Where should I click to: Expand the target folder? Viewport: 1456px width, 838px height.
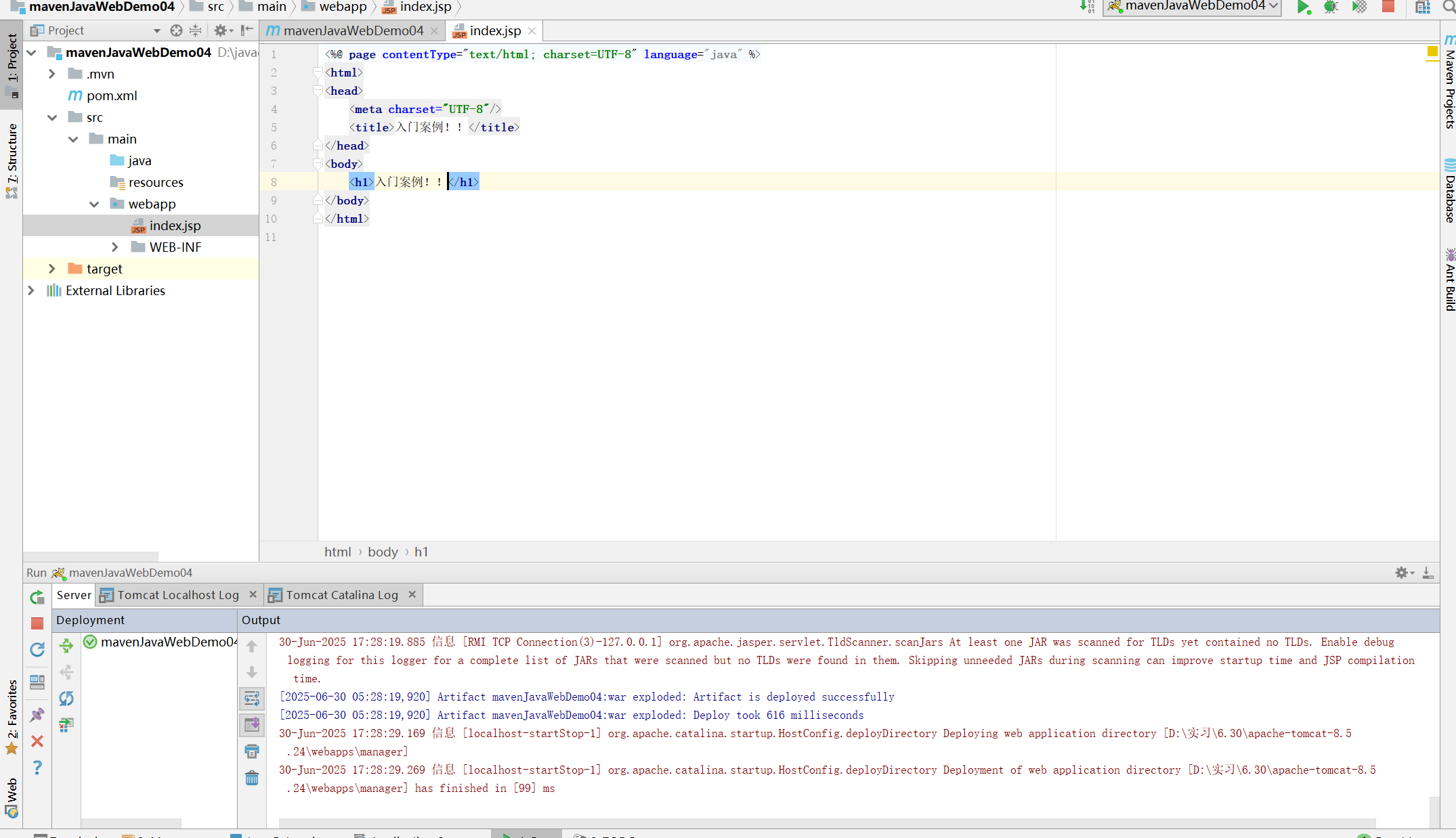click(x=52, y=269)
